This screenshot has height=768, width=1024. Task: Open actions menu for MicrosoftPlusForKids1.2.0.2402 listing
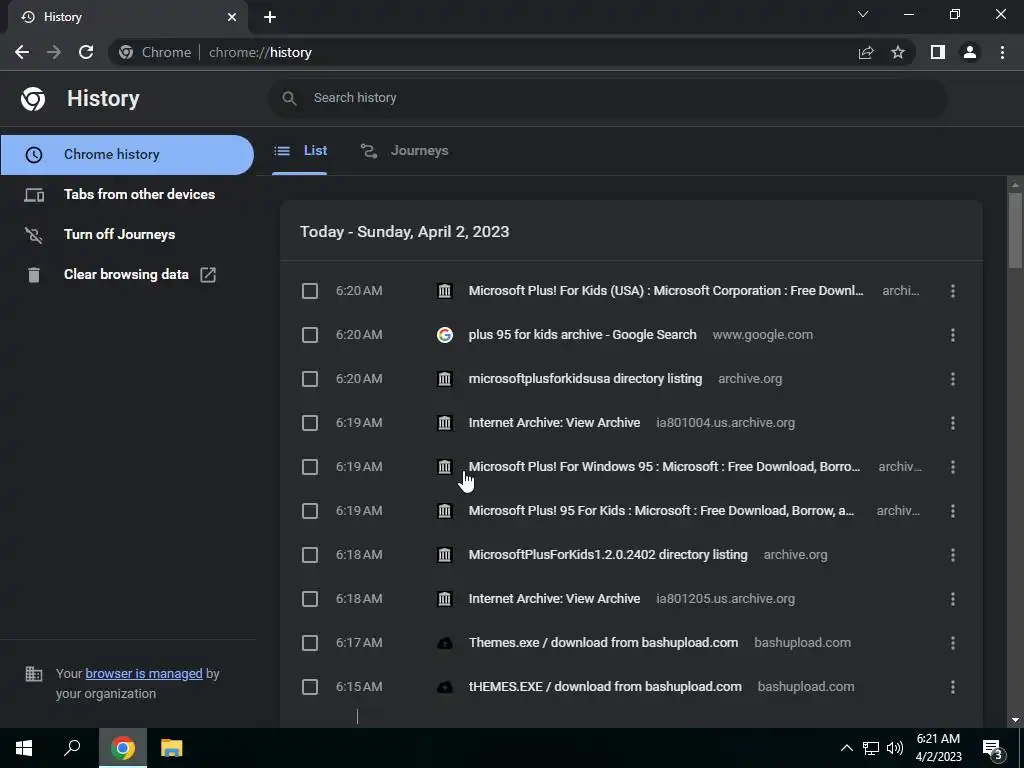click(953, 555)
